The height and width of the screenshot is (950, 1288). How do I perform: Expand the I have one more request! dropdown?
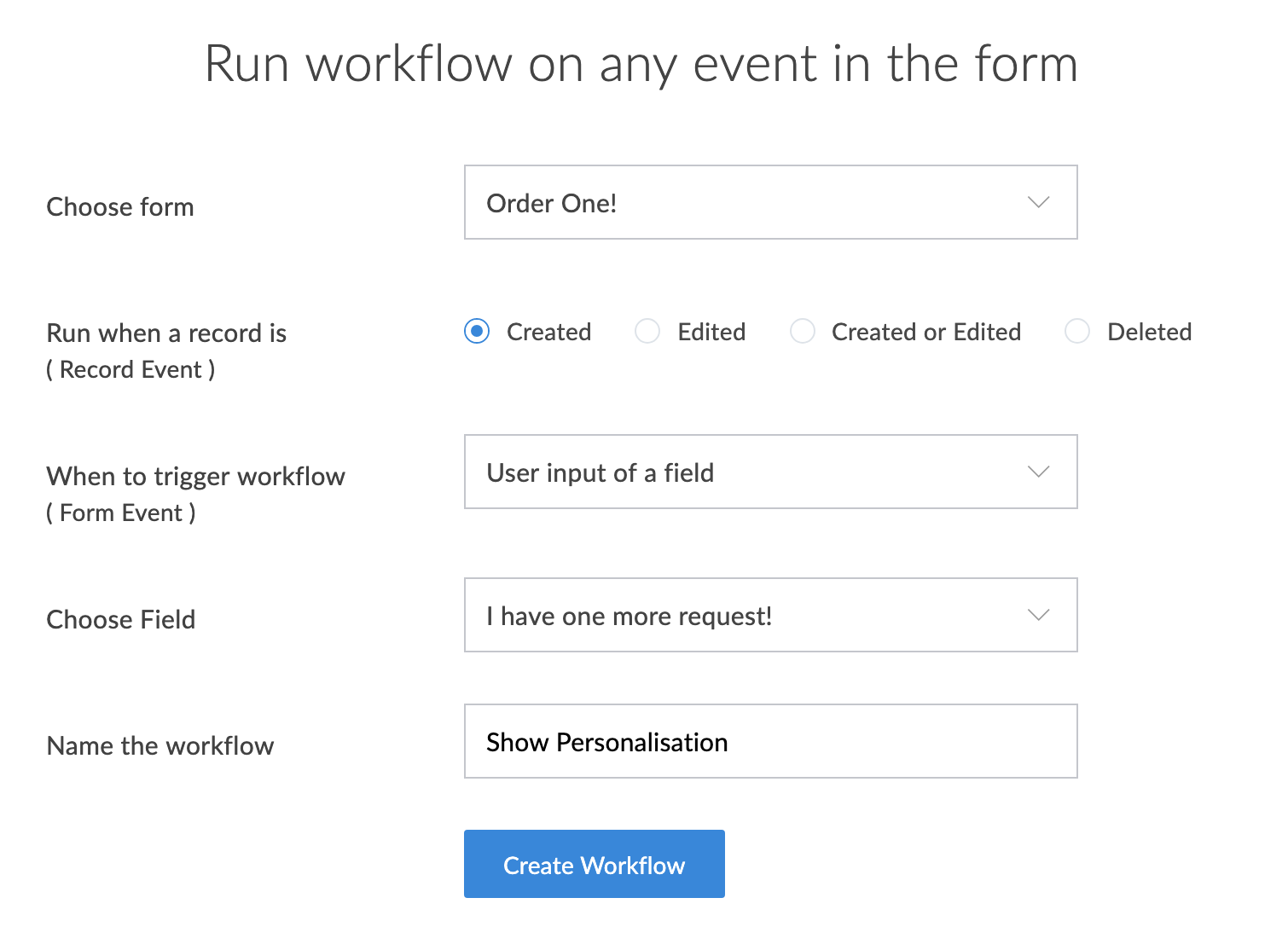[751, 616]
